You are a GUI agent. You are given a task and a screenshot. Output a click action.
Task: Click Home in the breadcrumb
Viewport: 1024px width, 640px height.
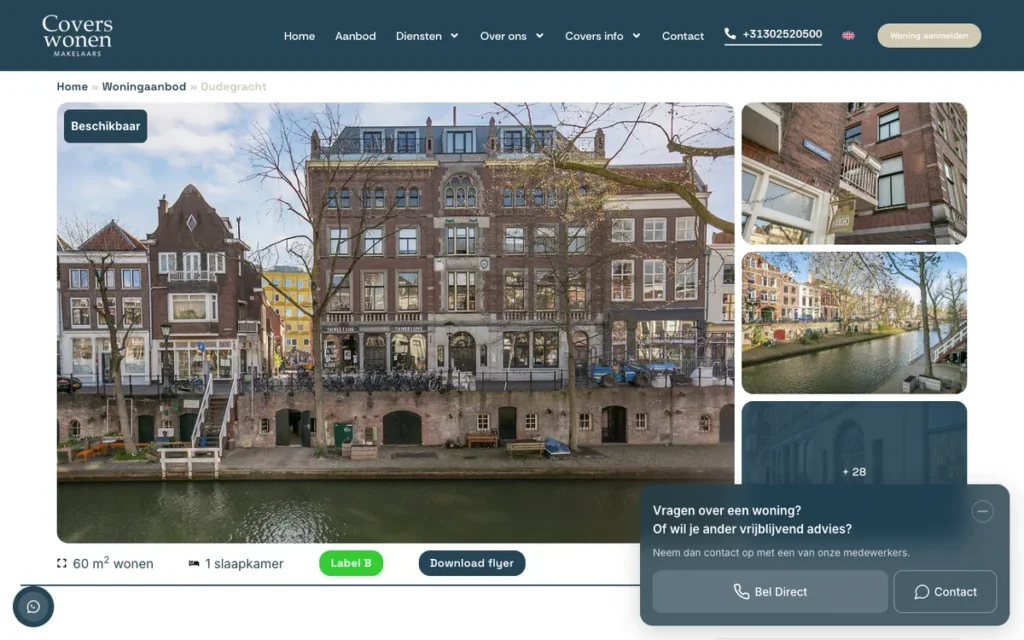pos(72,86)
